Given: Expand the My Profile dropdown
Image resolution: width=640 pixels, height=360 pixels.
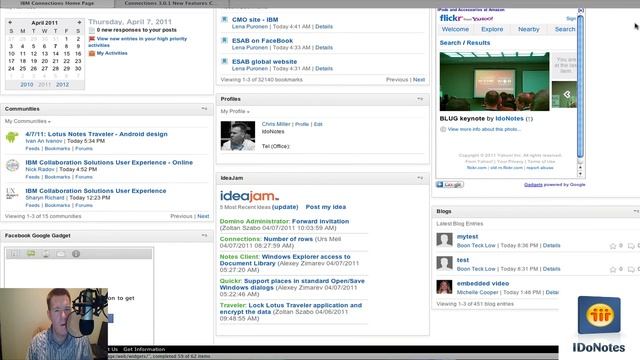Looking at the screenshot, I should 235,111.
